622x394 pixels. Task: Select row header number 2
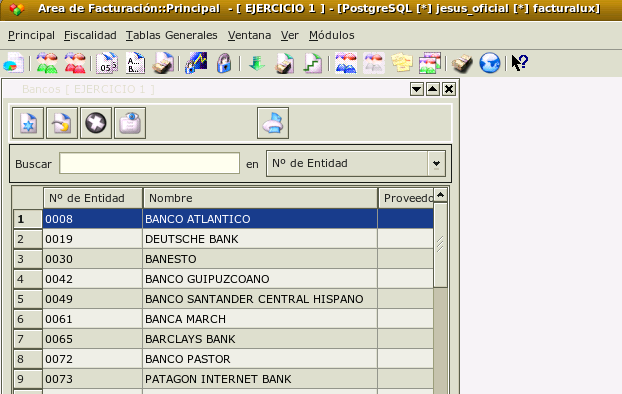pos(28,239)
